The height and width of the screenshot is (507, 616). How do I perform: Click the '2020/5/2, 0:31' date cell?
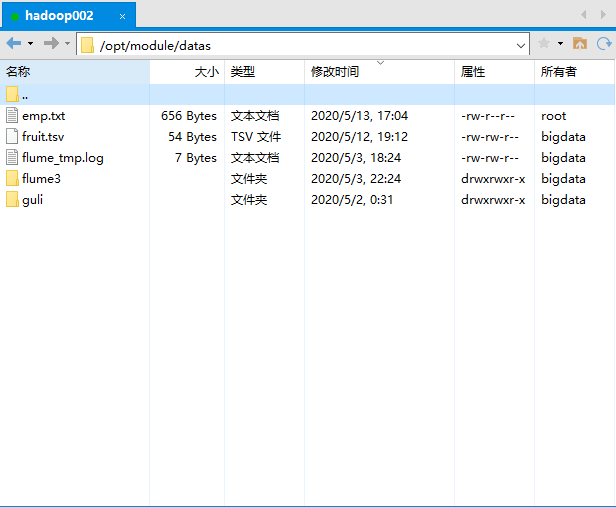click(352, 200)
